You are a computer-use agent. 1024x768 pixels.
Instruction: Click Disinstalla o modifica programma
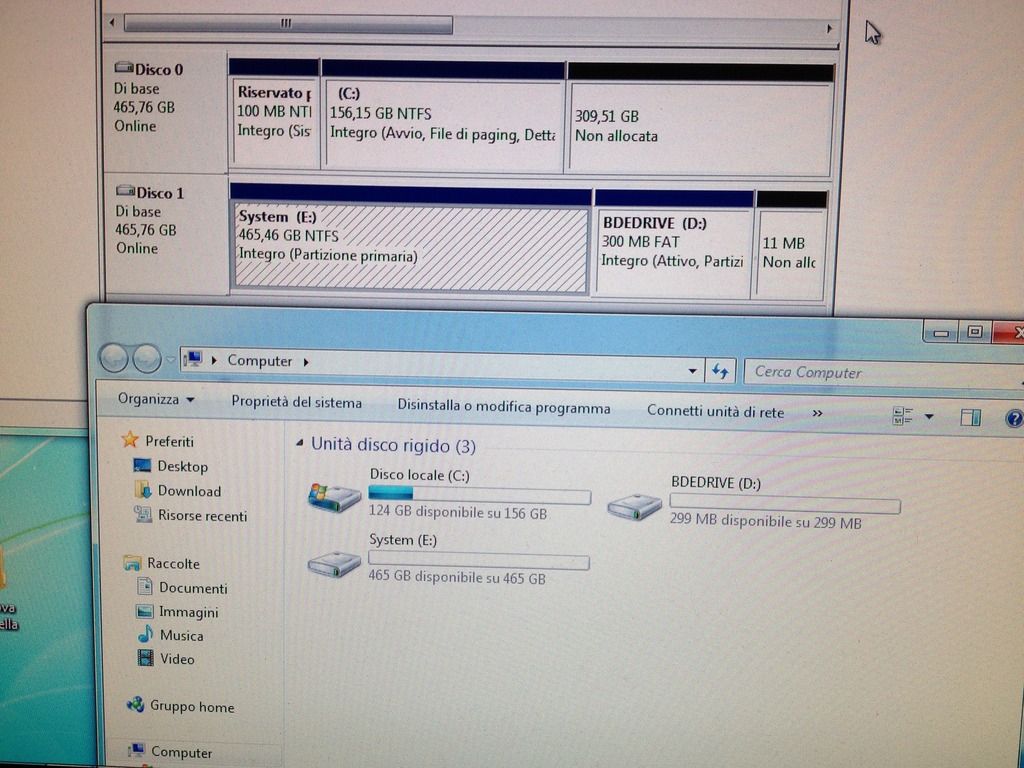[503, 408]
